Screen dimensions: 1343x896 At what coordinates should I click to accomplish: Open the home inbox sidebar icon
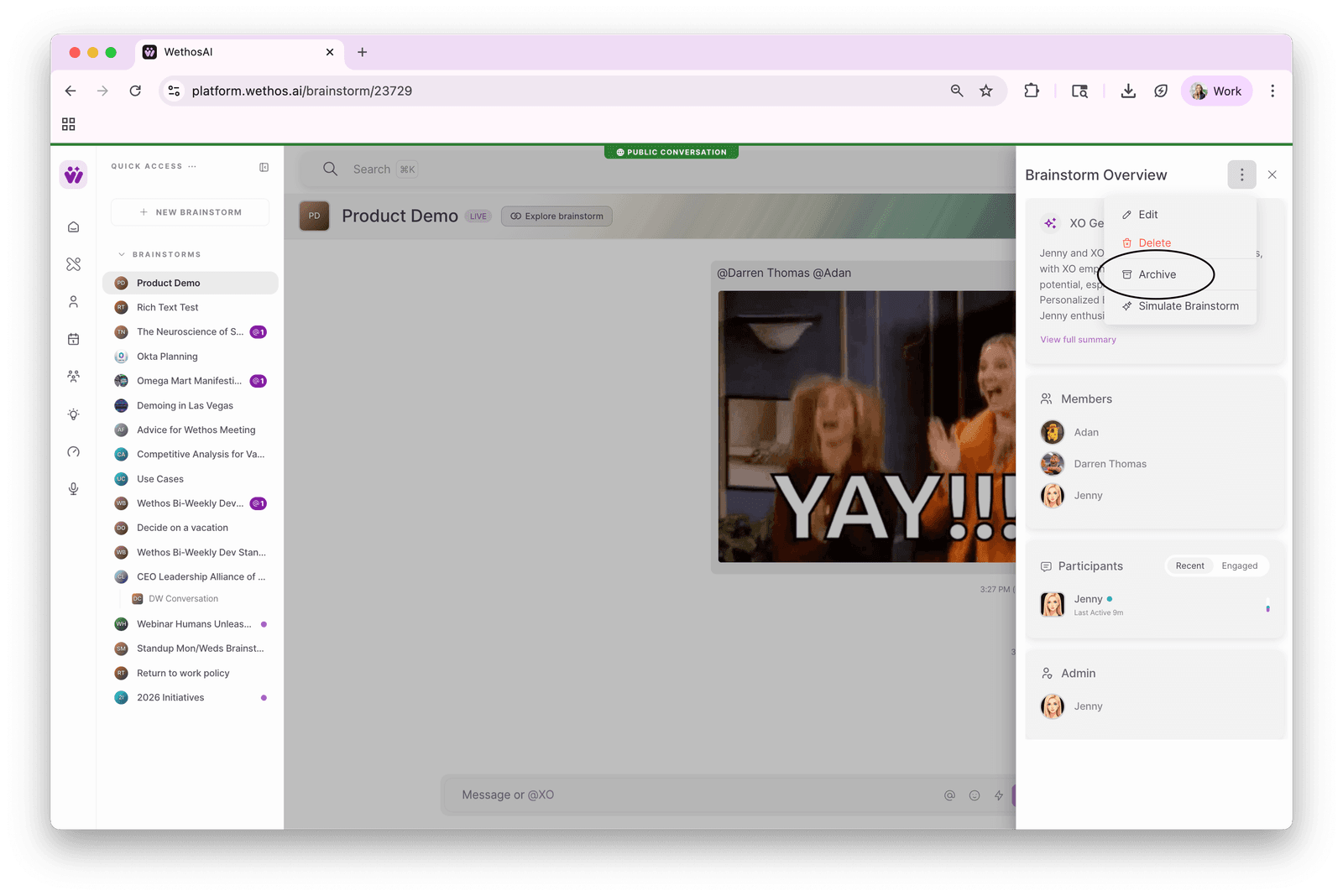(x=74, y=227)
